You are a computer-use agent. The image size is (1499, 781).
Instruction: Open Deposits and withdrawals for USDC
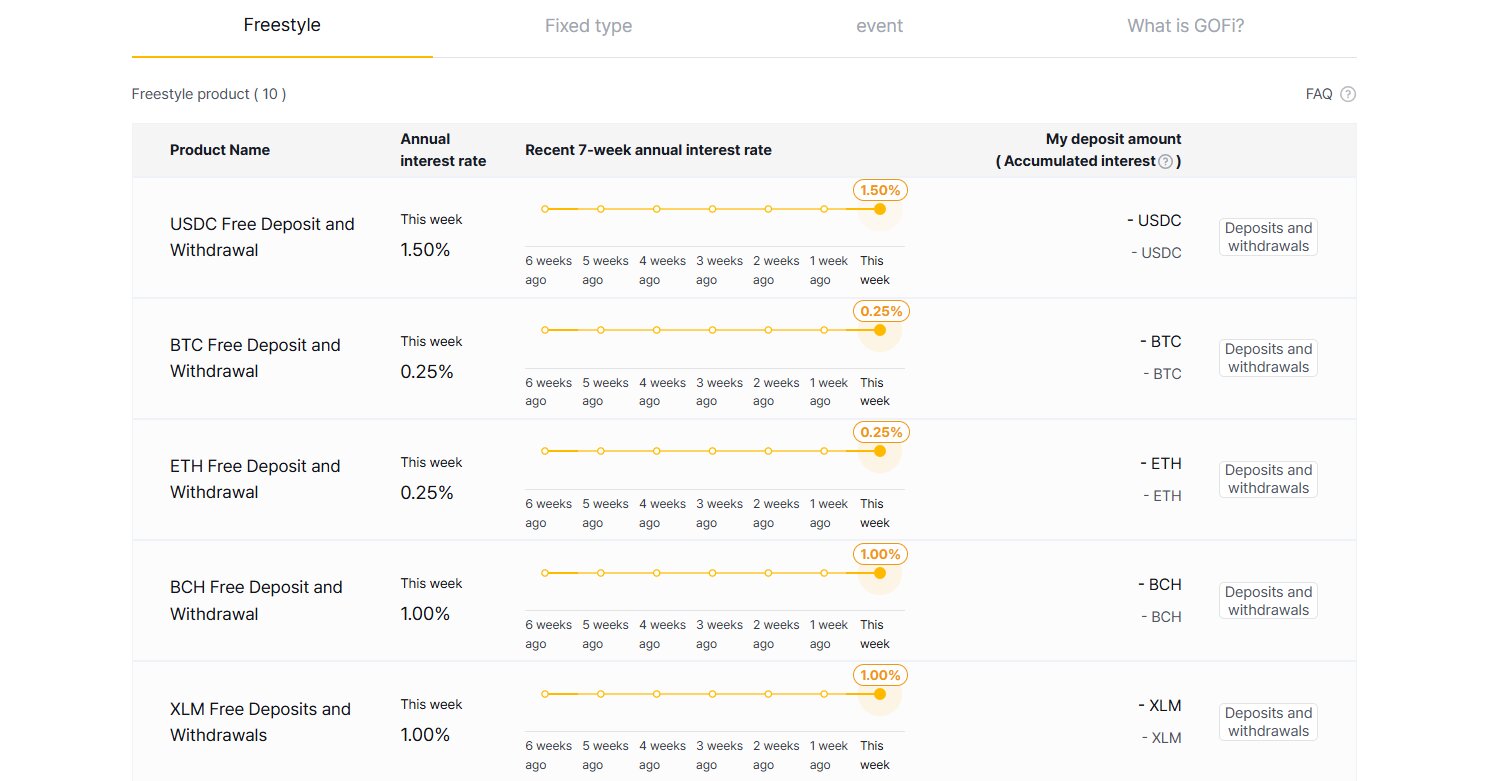coord(1268,237)
